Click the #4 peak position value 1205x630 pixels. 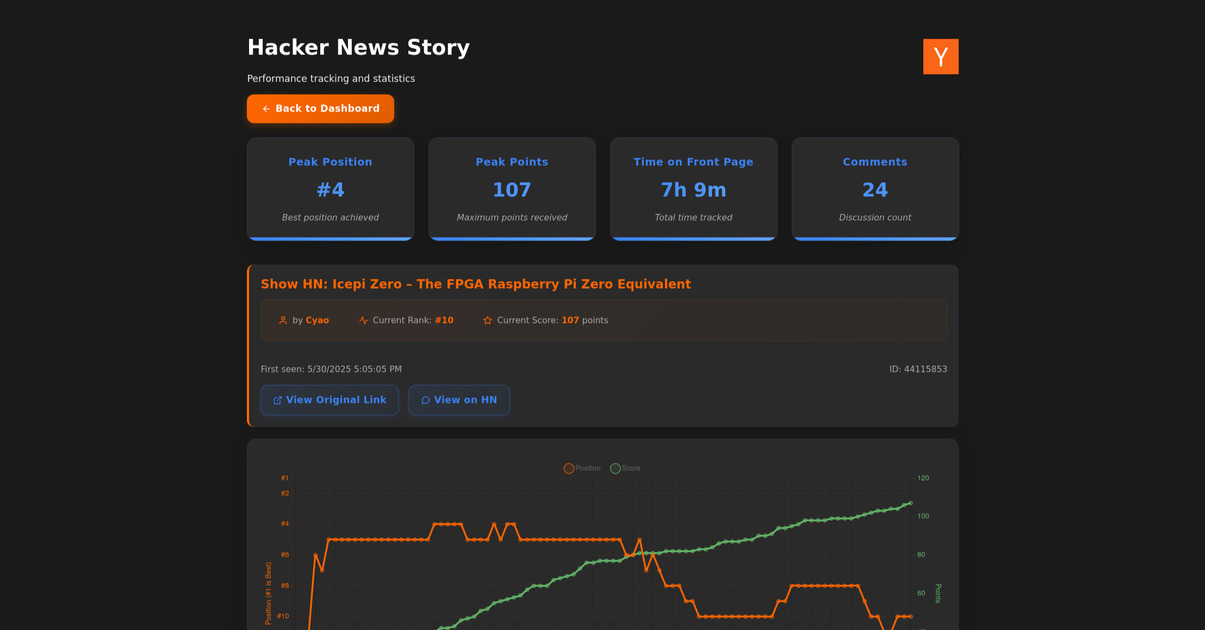pos(330,190)
